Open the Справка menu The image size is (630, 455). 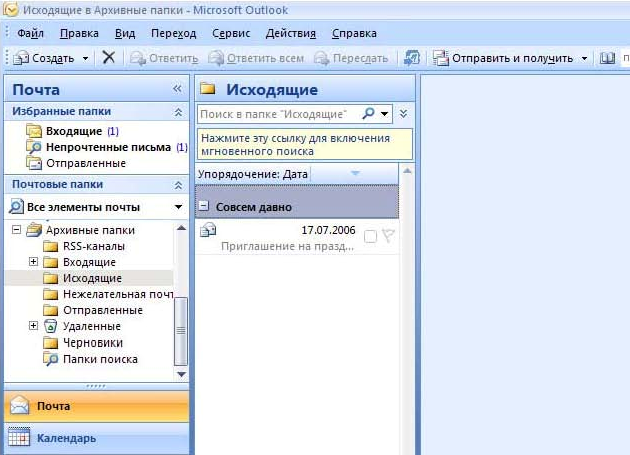[x=354, y=33]
